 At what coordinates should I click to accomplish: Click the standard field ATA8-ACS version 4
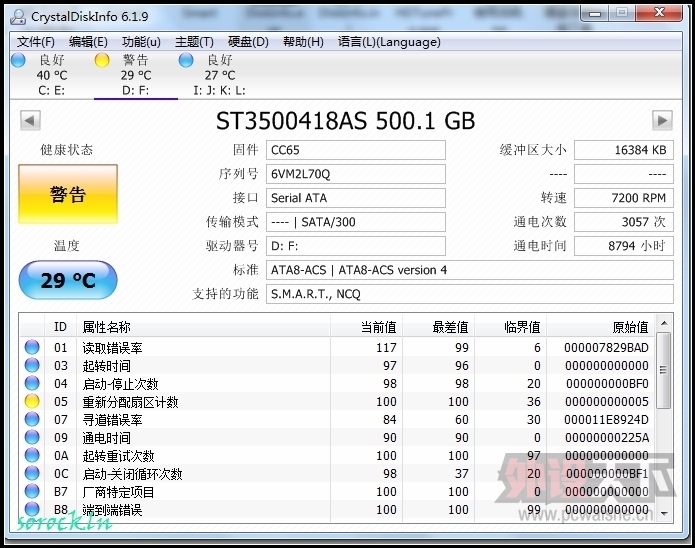tap(470, 270)
